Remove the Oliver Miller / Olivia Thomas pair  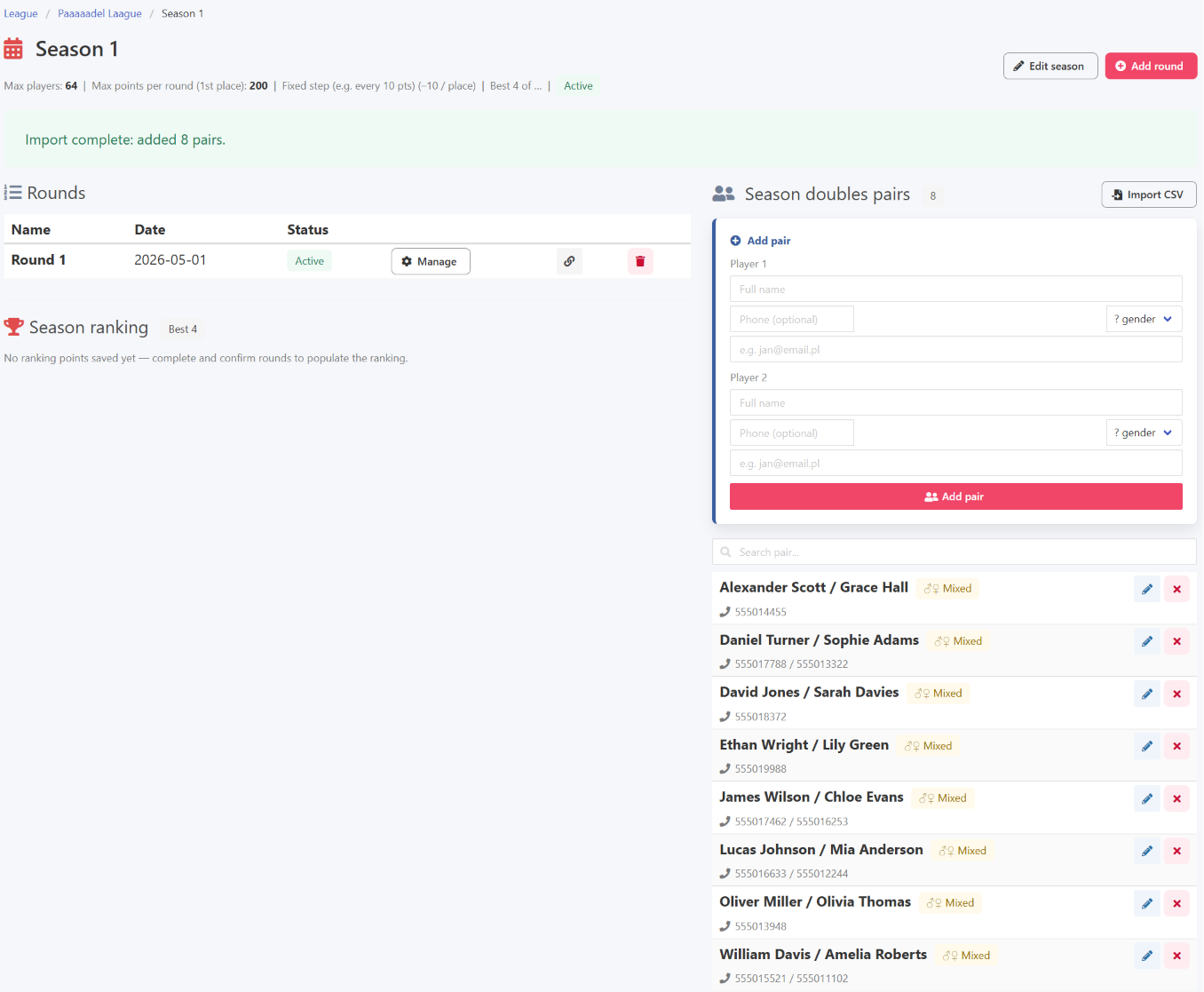click(1176, 903)
